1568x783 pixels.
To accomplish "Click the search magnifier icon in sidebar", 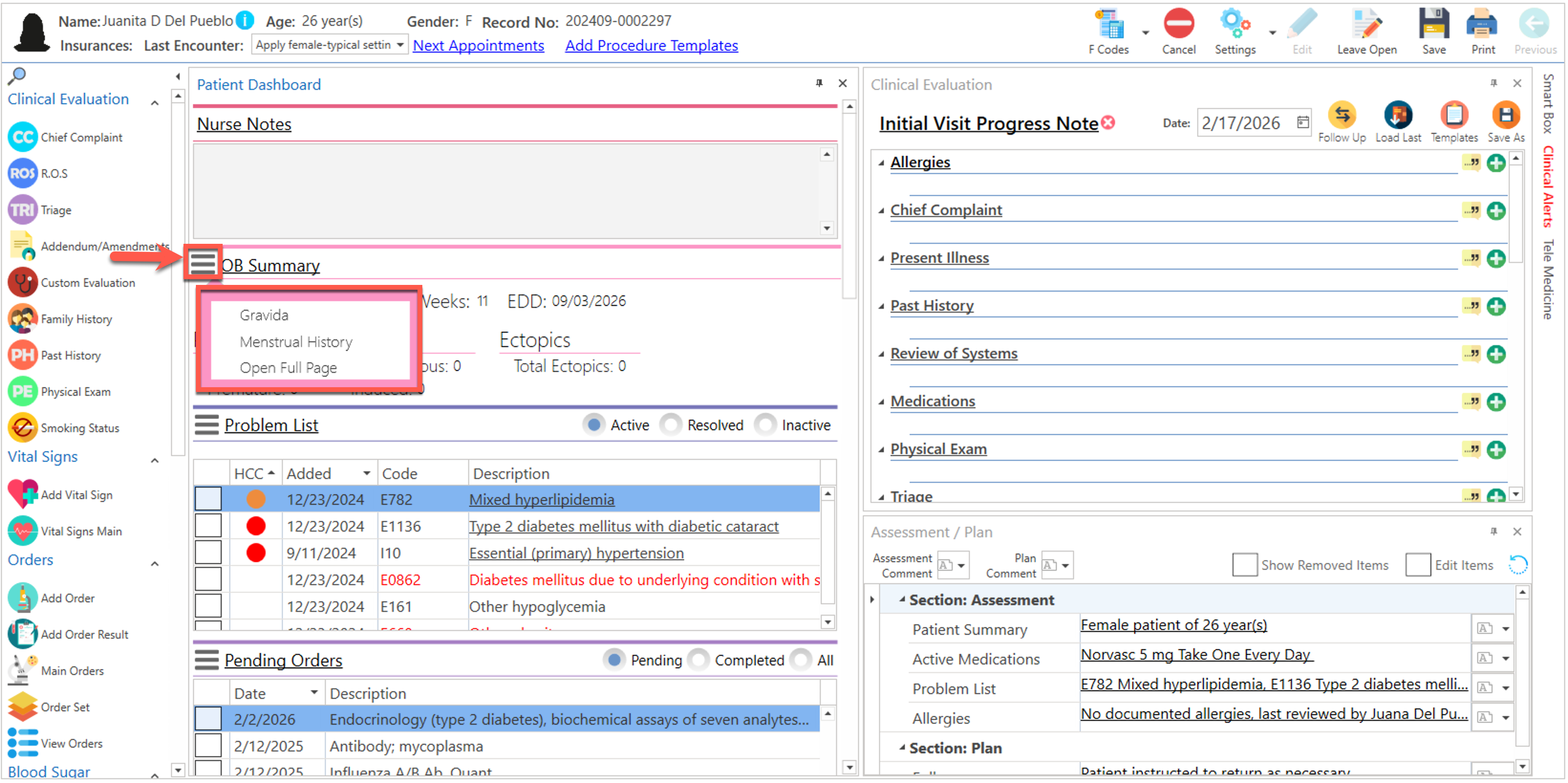I will coord(16,76).
